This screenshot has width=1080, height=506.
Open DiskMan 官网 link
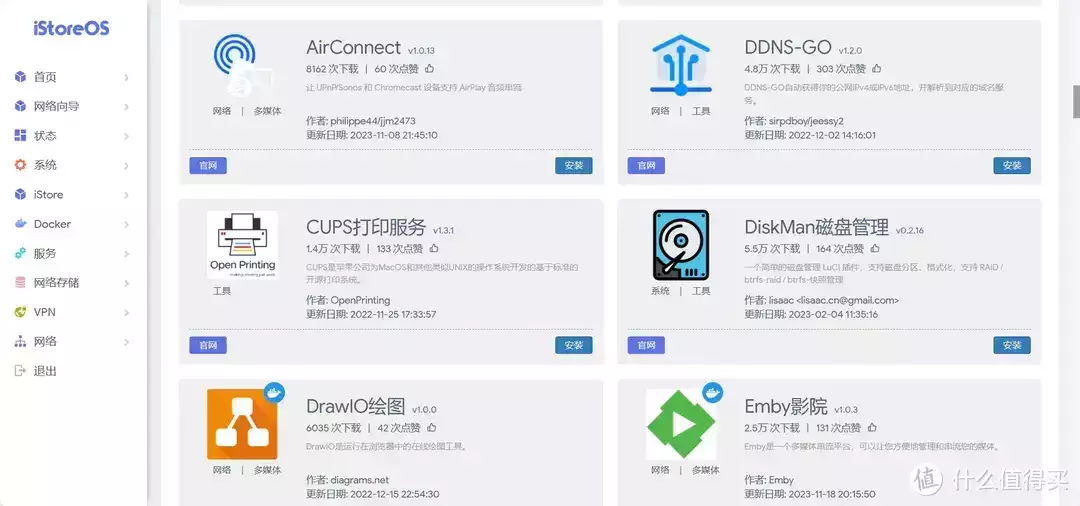[x=646, y=345]
